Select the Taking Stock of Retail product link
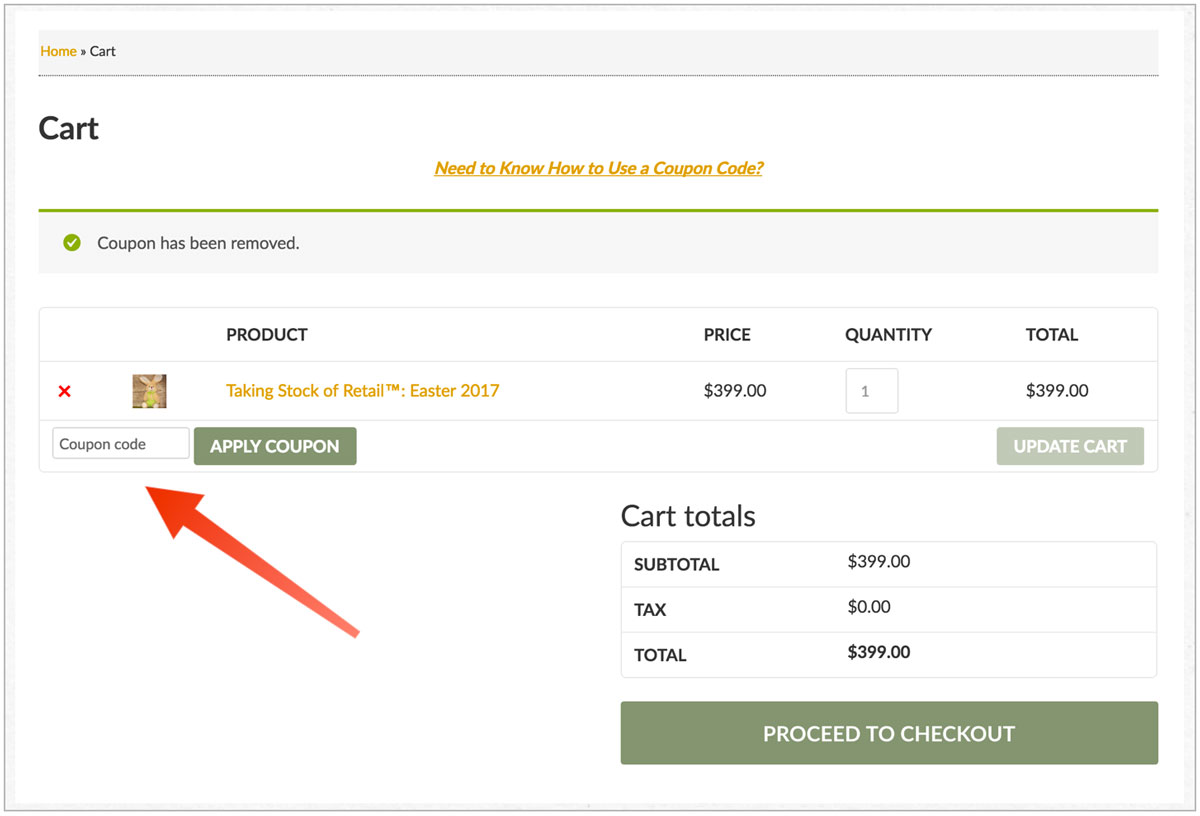The height and width of the screenshot is (816, 1200). click(x=362, y=390)
